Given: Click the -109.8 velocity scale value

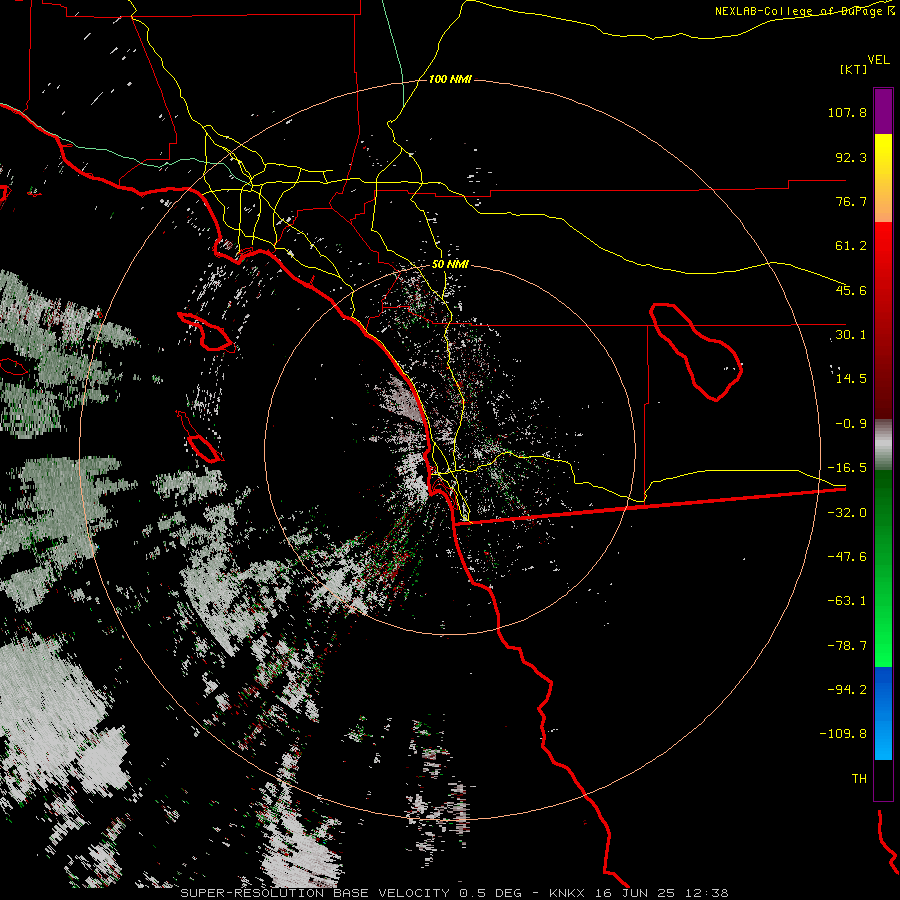Looking at the screenshot, I should click(843, 734).
